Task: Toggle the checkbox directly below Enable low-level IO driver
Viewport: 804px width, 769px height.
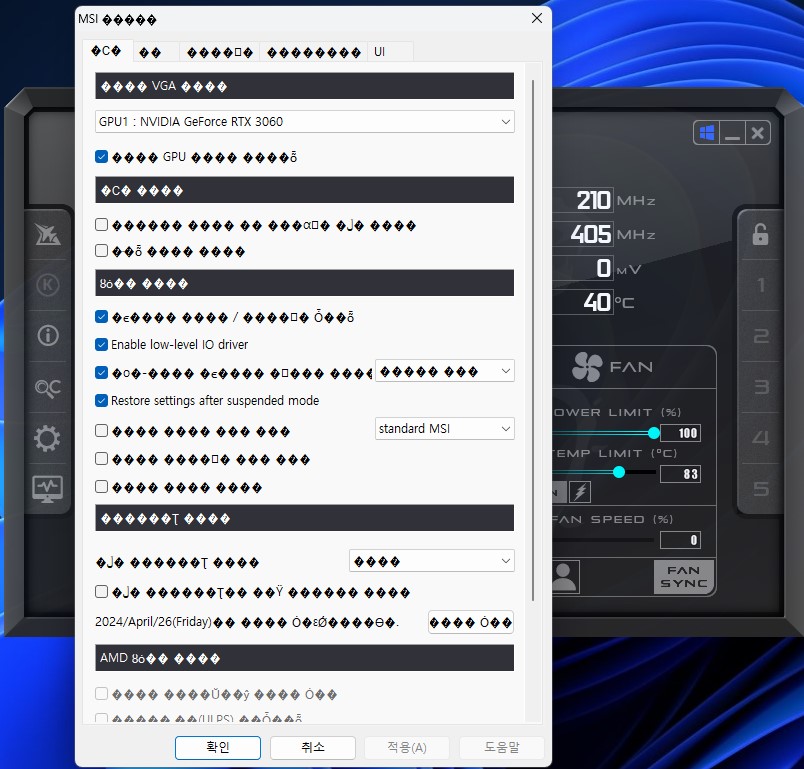Action: (102, 372)
